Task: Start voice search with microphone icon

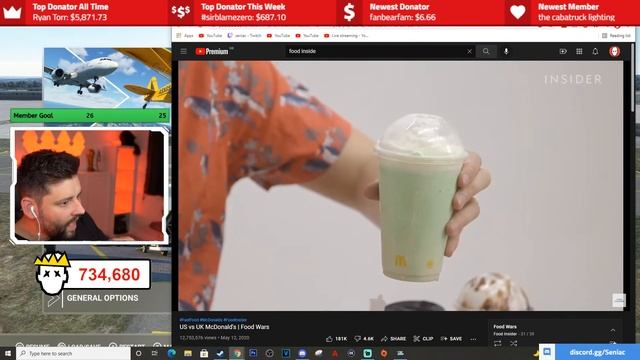Action: pos(506,51)
